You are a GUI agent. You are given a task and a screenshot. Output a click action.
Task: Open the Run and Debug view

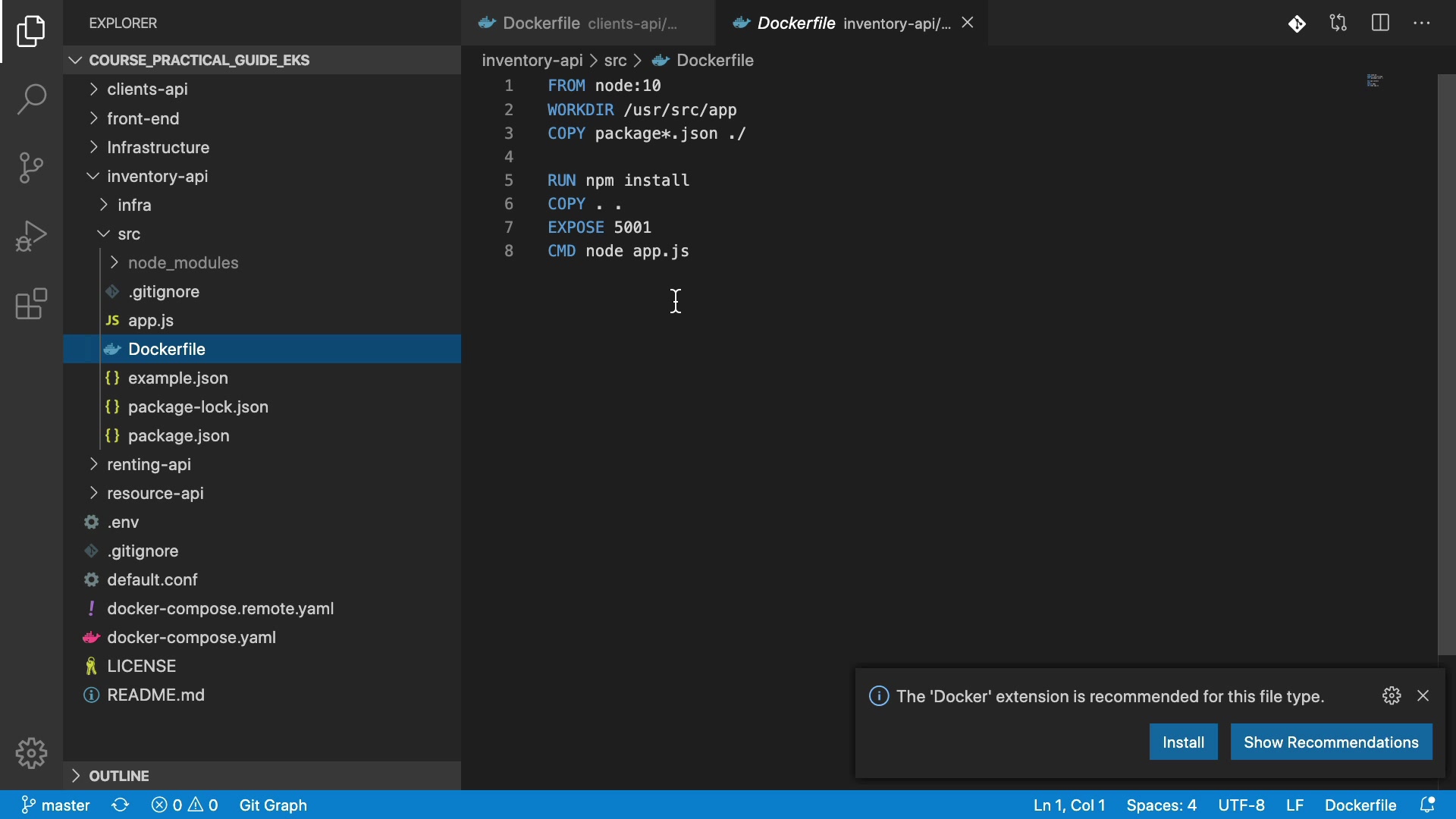[31, 236]
